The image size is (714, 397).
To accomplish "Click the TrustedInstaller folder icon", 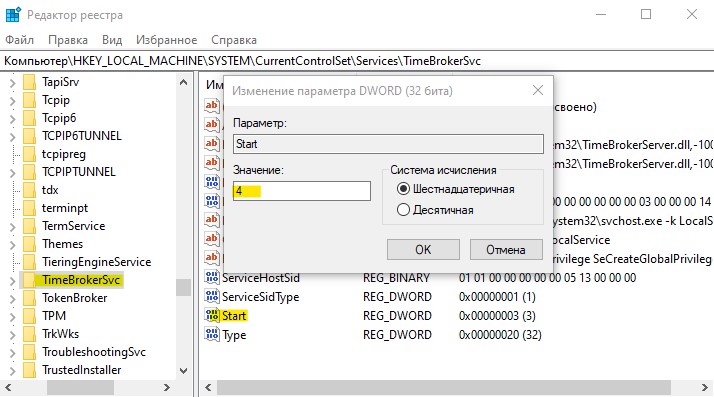I will click(x=29, y=370).
